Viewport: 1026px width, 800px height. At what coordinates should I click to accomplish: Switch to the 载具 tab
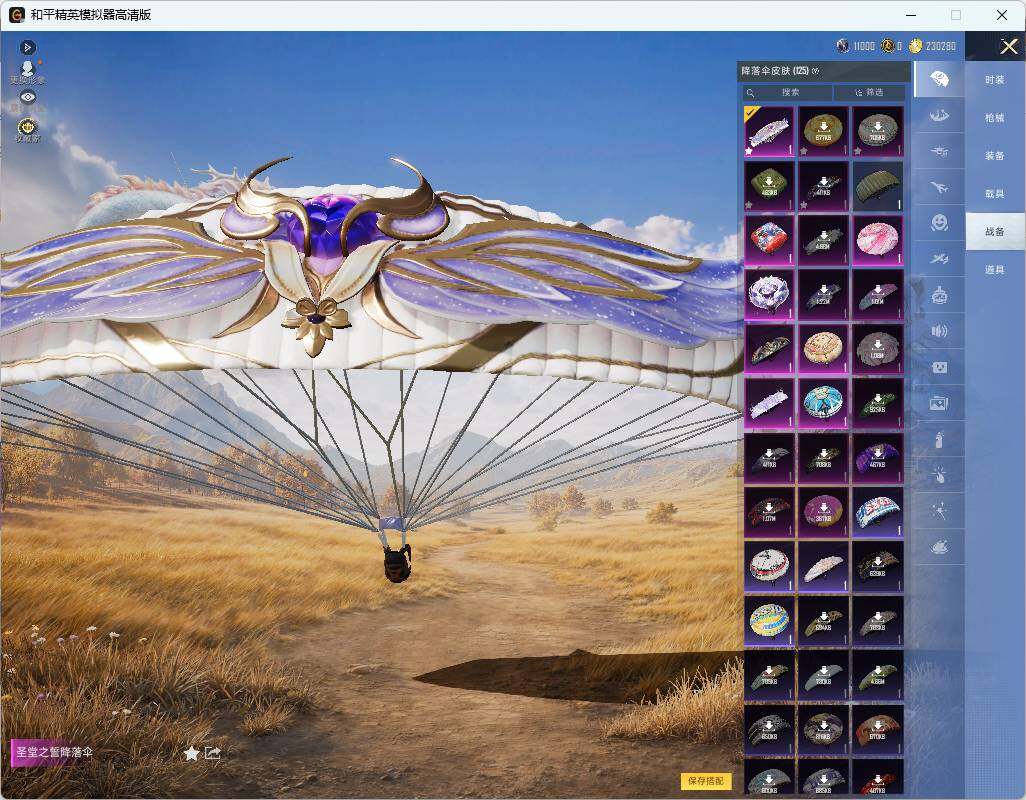click(995, 194)
